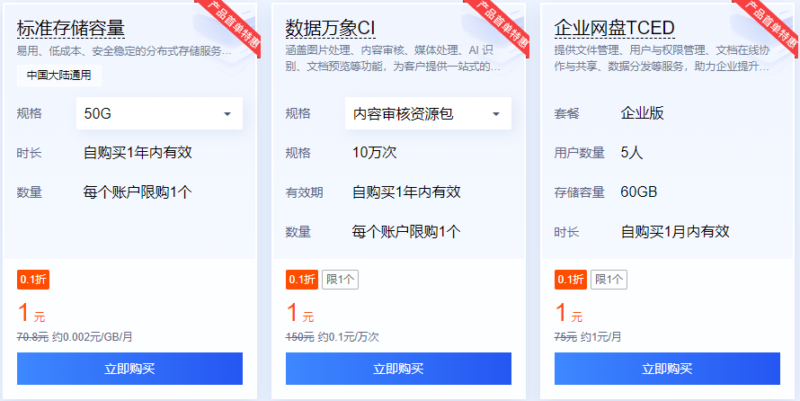The height and width of the screenshot is (401, 800).
Task: Click the 10万次 specification value
Action: (374, 153)
